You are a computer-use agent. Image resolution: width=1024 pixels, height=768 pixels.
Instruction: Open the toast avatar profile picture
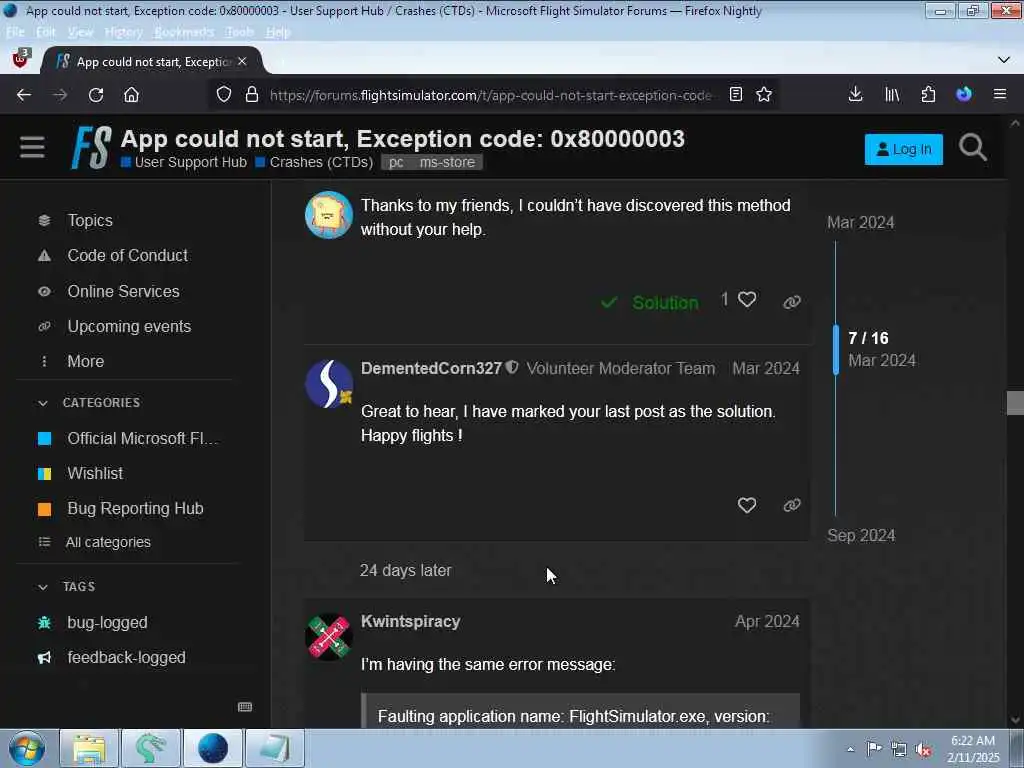[x=328, y=215]
